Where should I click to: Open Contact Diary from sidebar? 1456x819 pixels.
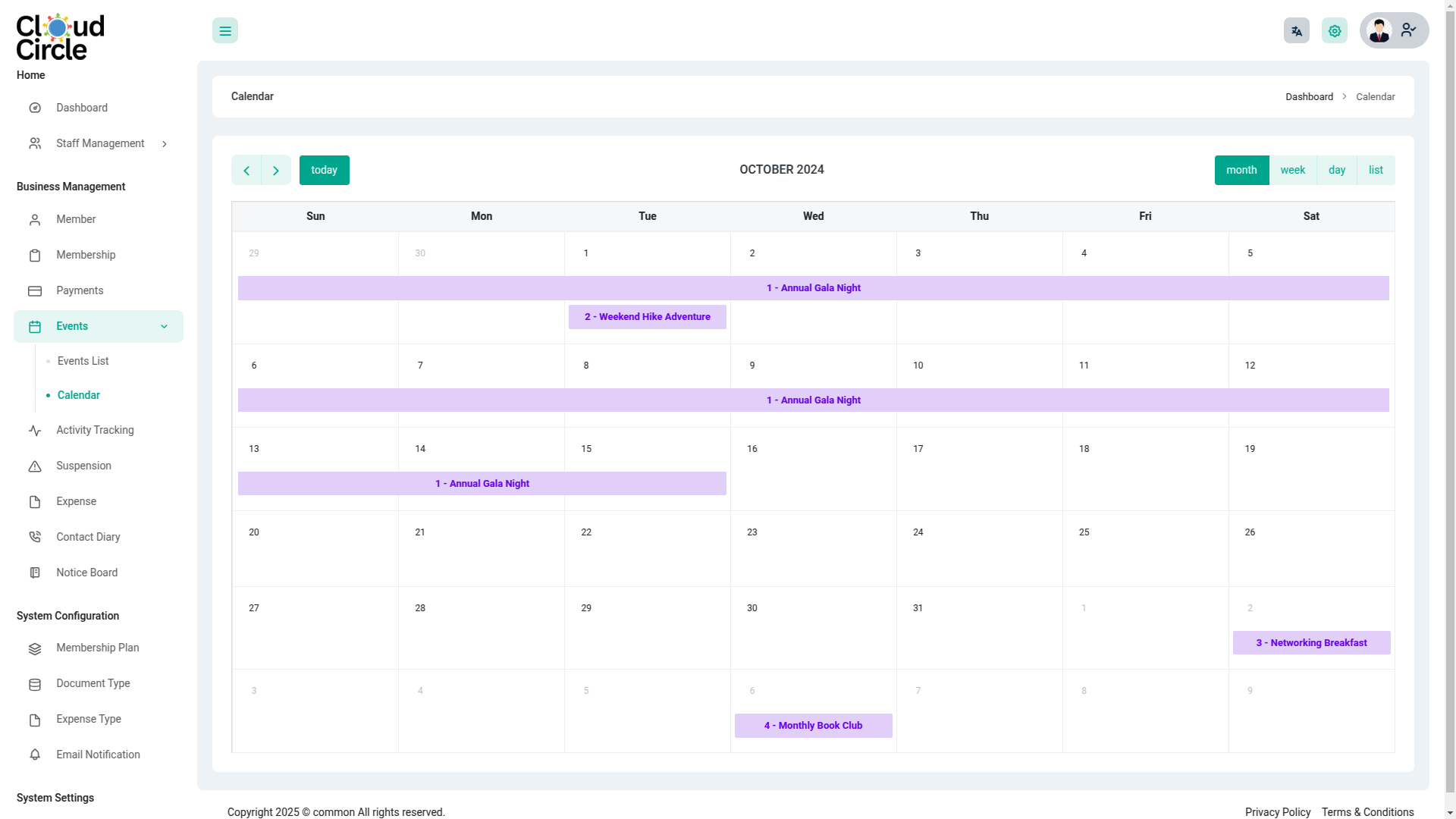pos(88,537)
